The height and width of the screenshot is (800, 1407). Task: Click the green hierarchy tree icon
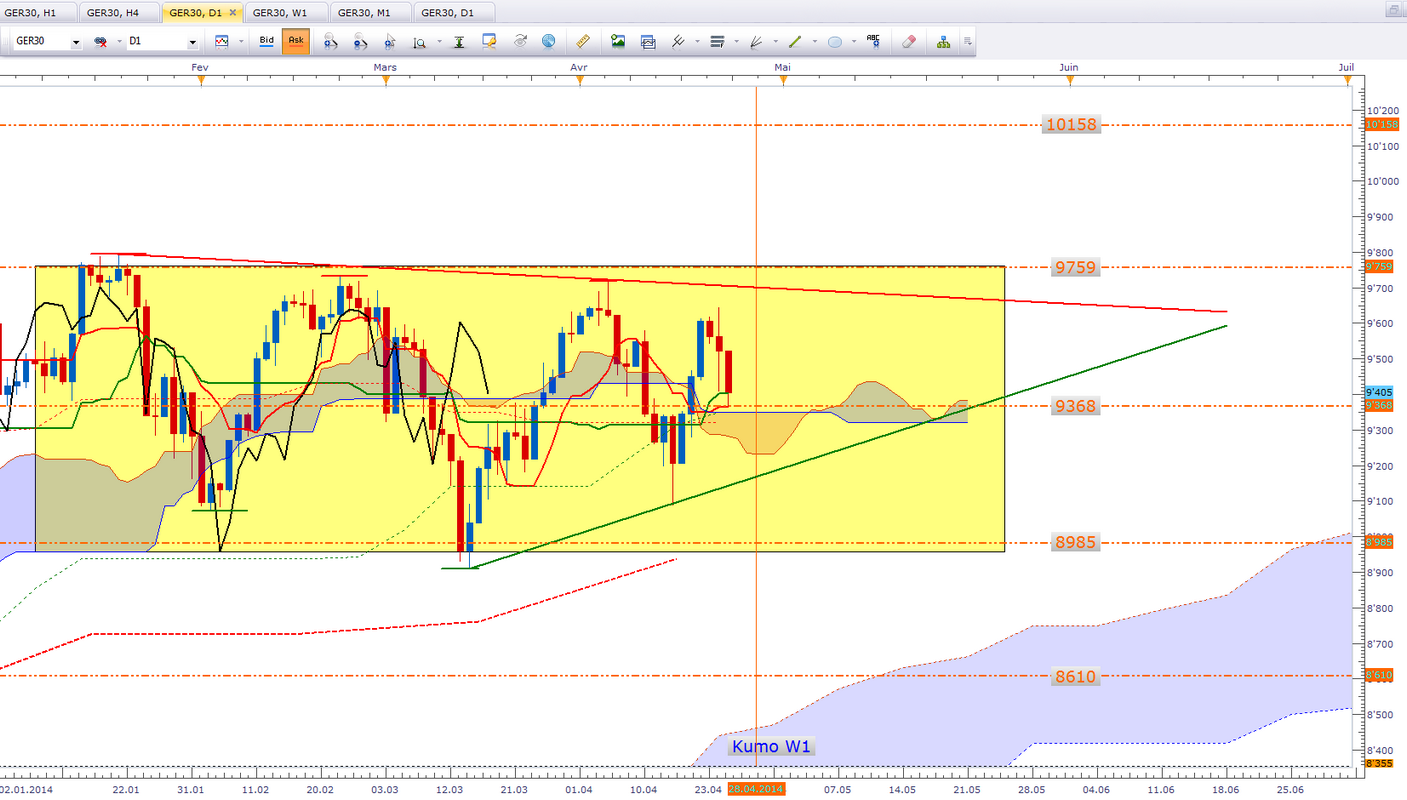click(943, 42)
